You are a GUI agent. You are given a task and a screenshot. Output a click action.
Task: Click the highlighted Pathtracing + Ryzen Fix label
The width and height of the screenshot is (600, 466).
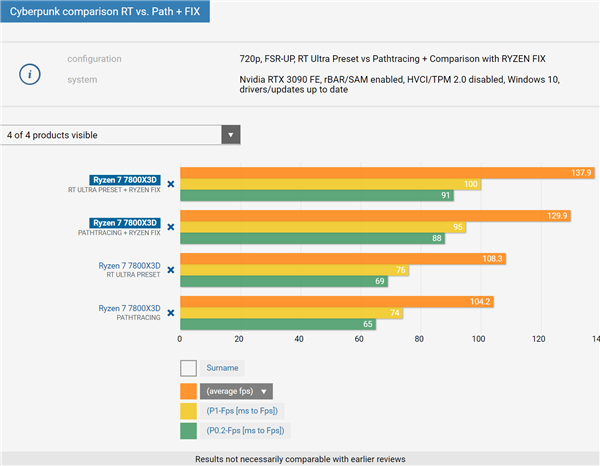pos(125,223)
